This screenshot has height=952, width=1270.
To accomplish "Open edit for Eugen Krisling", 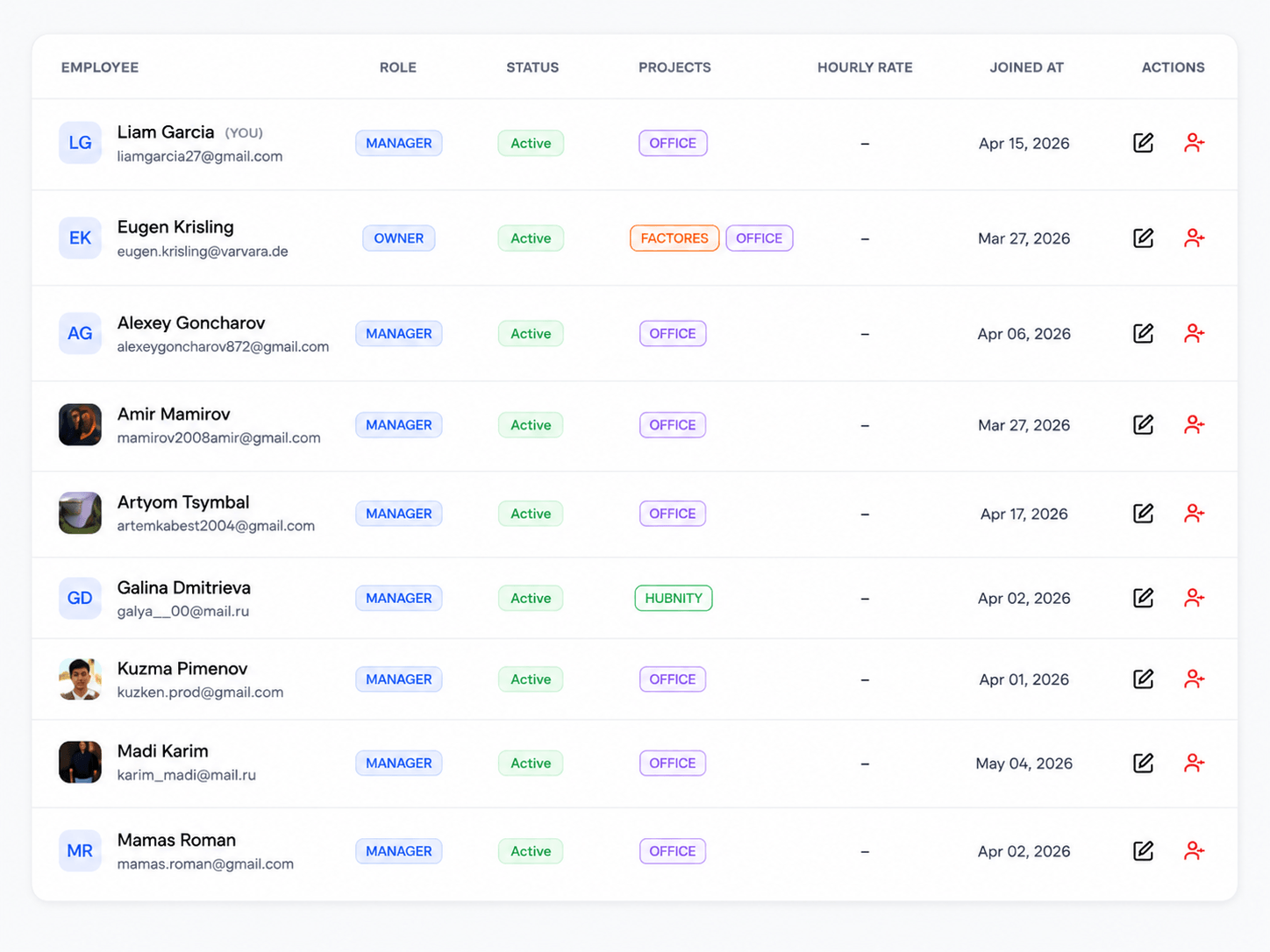I will click(1143, 238).
